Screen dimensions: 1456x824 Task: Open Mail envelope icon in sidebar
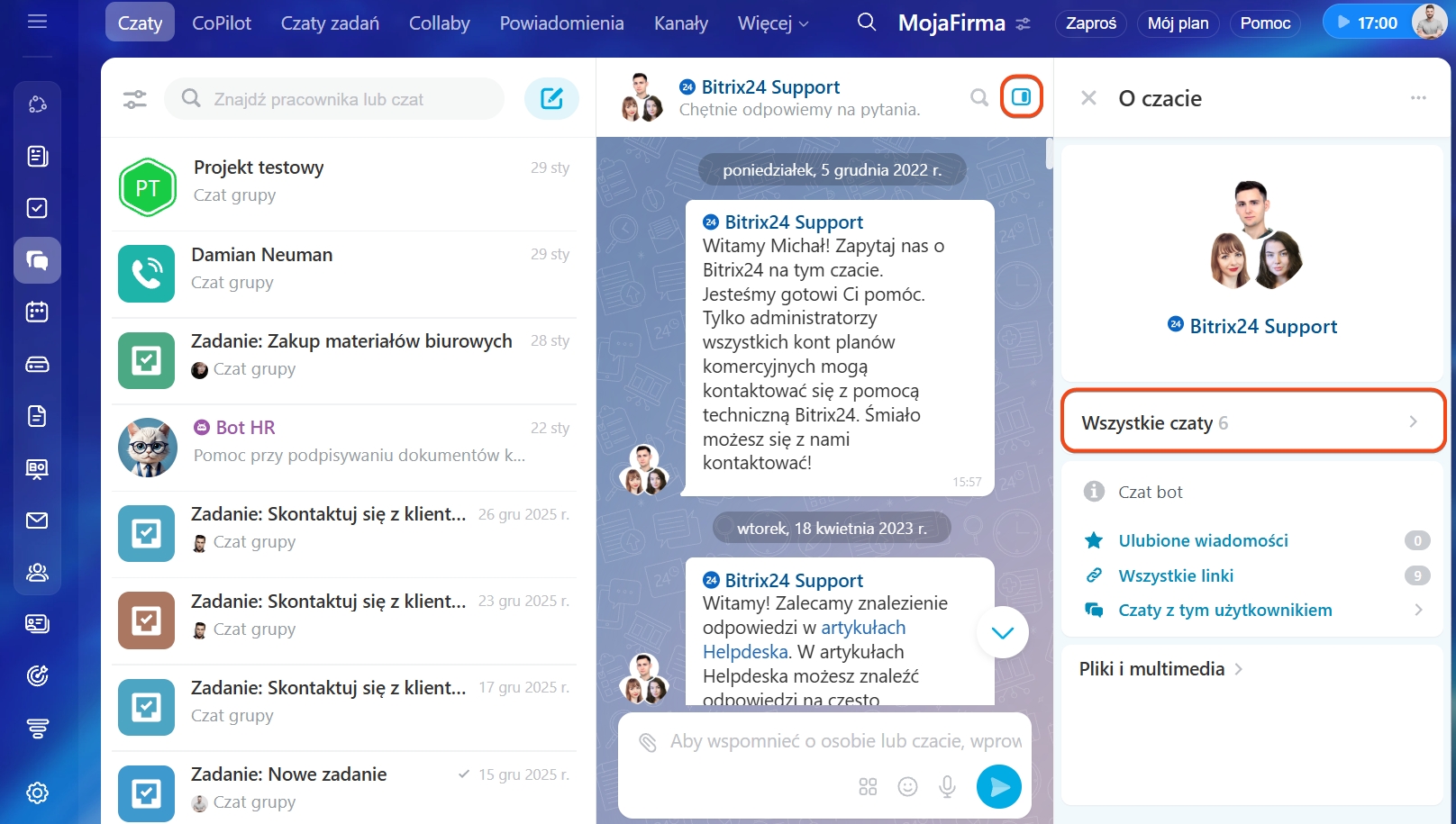click(37, 521)
